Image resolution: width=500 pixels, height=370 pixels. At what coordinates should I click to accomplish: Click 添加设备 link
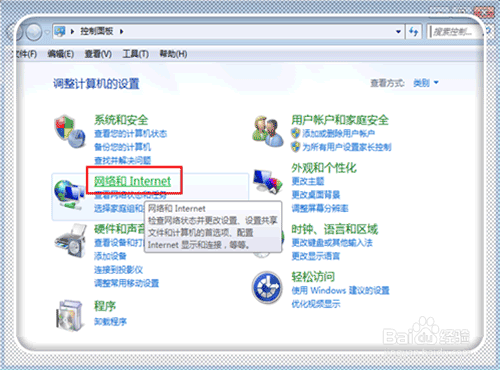(110, 256)
